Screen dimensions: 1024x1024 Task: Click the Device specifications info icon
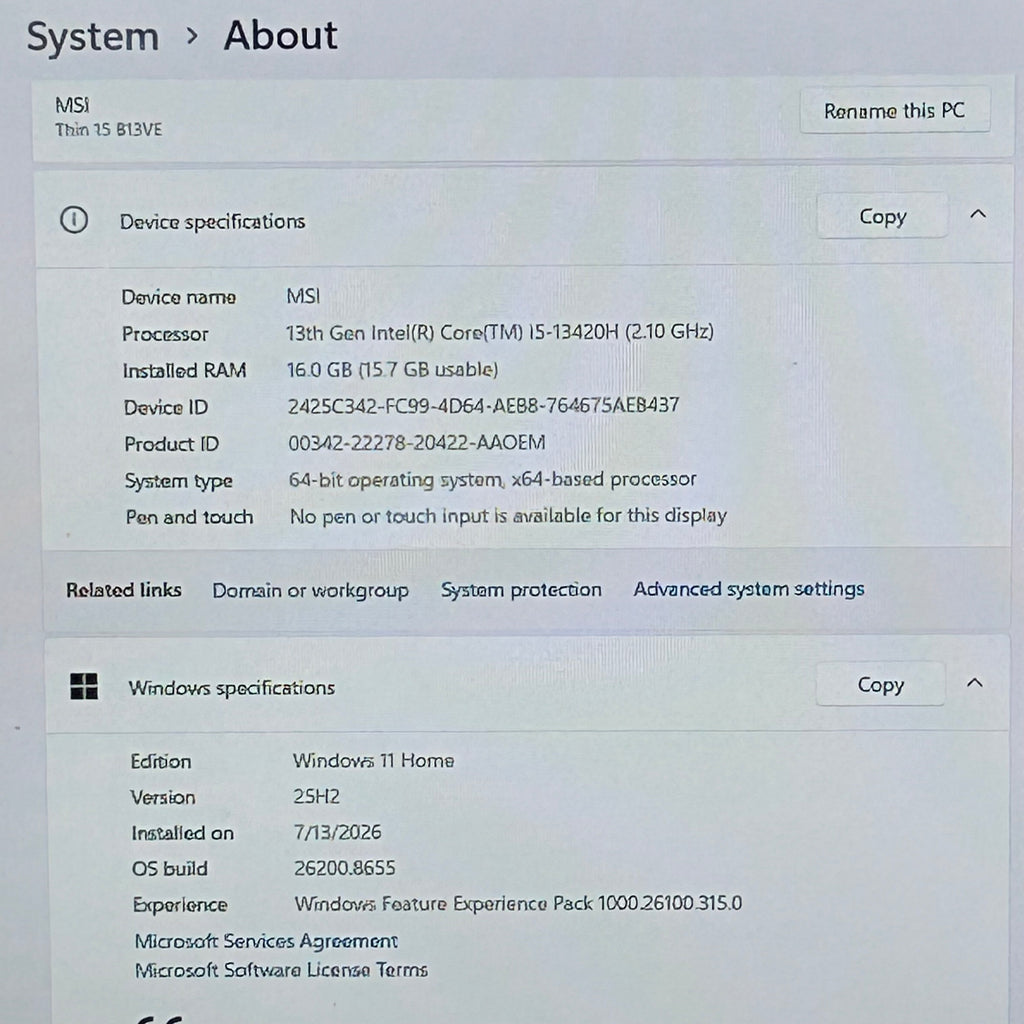(74, 220)
